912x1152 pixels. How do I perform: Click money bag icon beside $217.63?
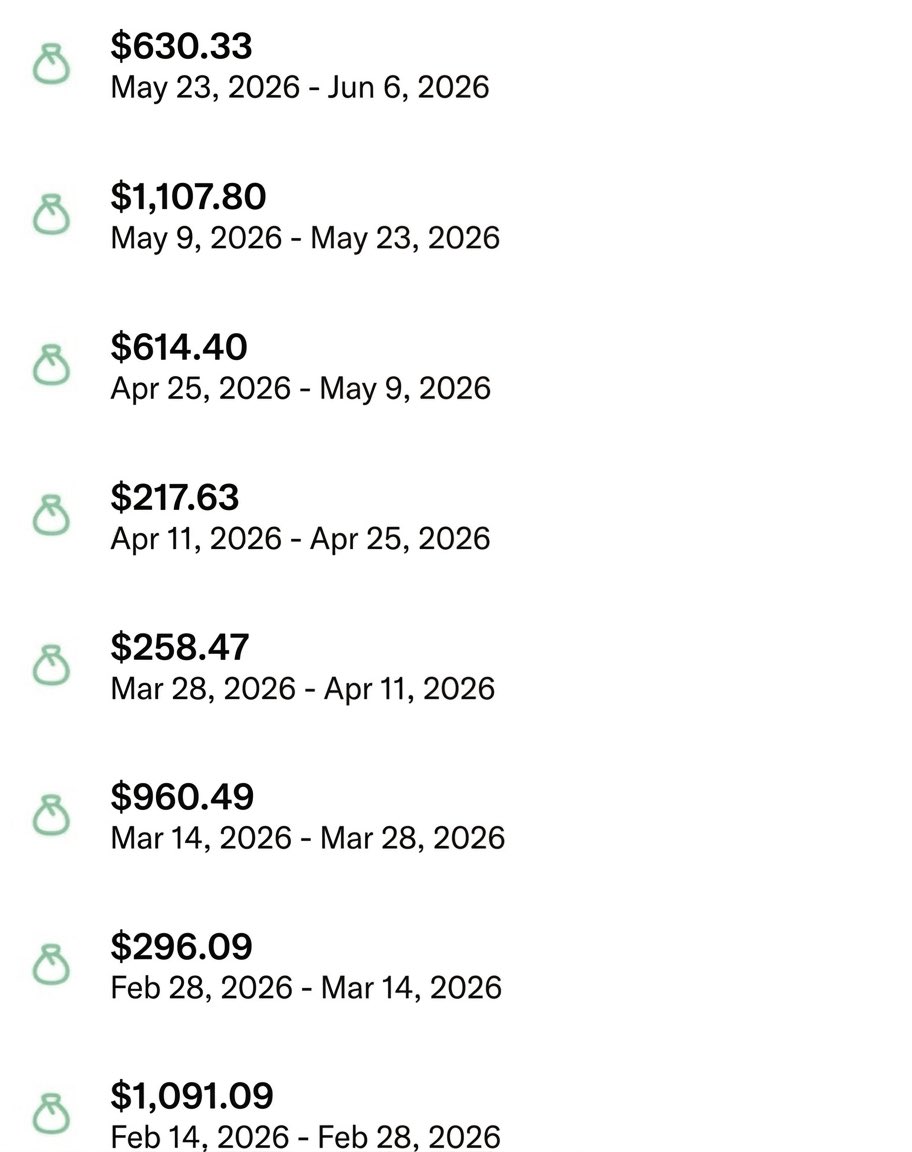[x=51, y=516]
